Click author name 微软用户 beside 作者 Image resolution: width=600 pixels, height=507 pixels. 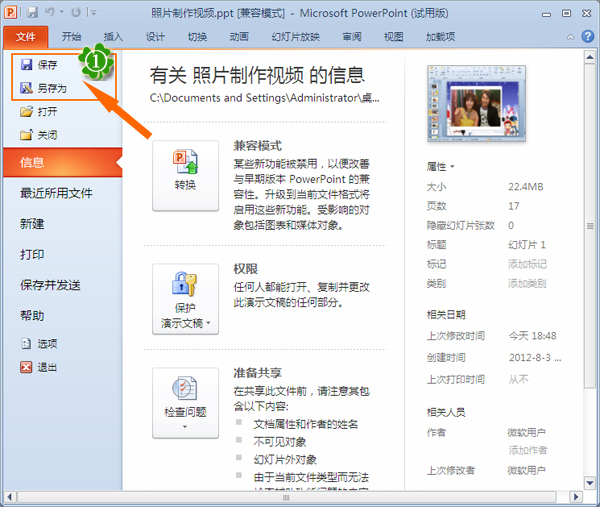point(527,433)
